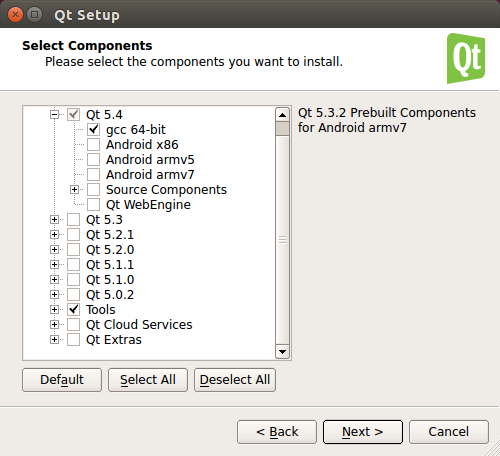500x456 pixels.
Task: Expand the Qt 5.1.1 node
Action: 54,265
